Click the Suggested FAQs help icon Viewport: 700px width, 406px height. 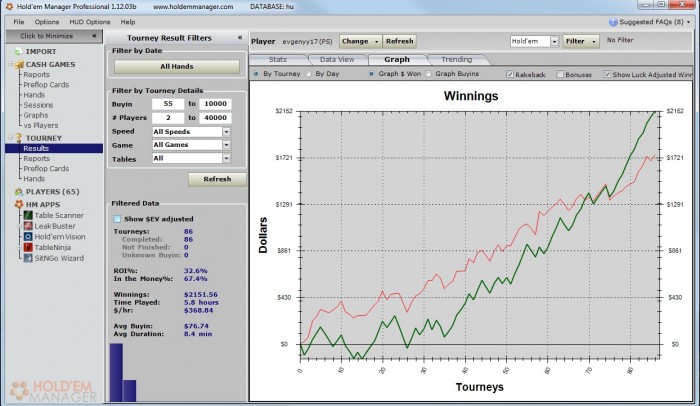pos(613,22)
